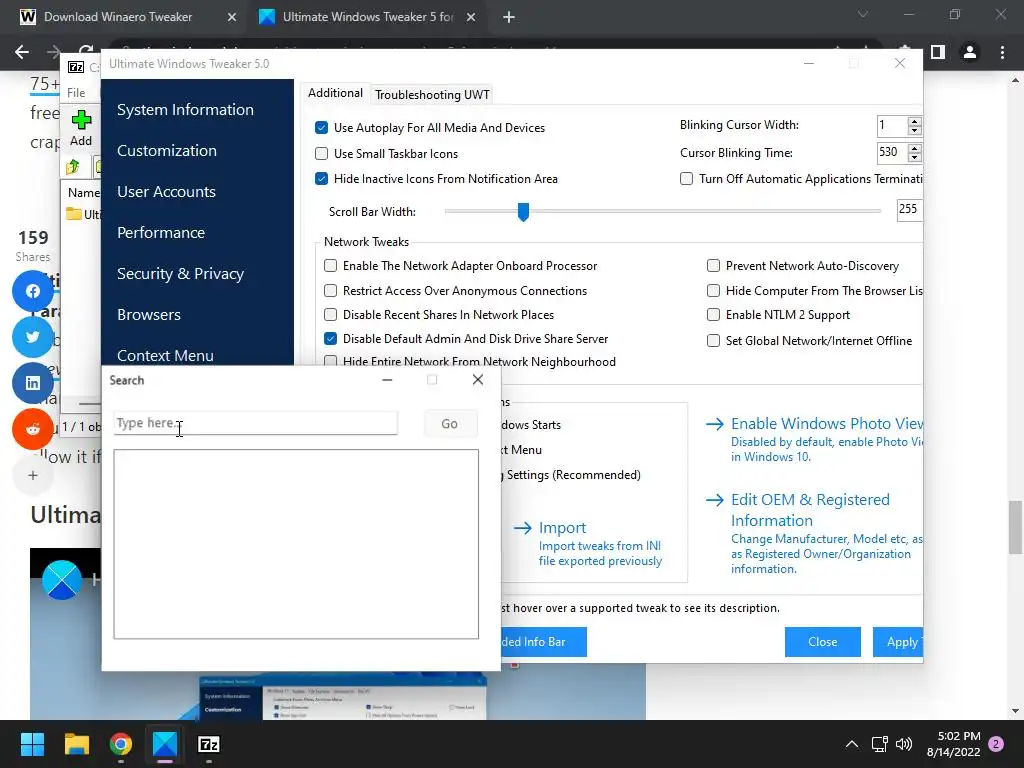Open the Customization section
1024x768 pixels.
point(167,151)
